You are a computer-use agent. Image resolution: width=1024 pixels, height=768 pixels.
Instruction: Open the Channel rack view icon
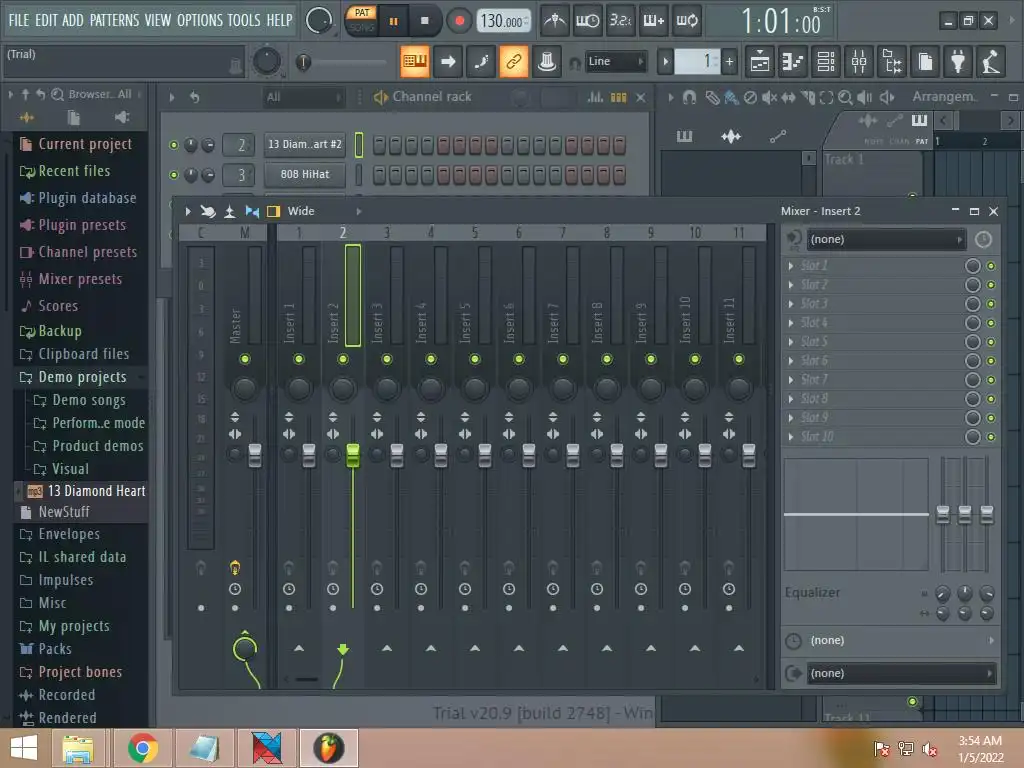pyautogui.click(x=826, y=62)
